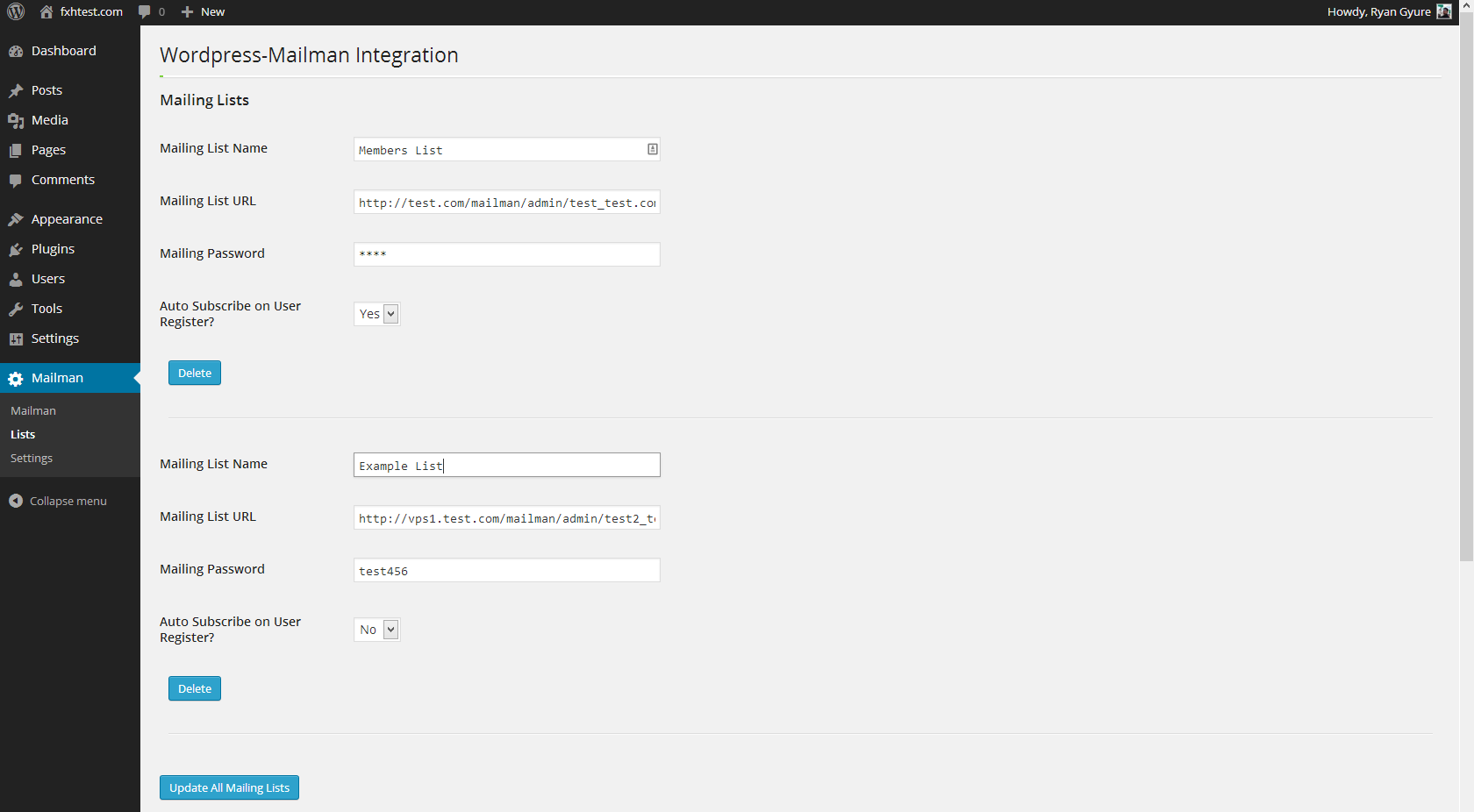Click the Mailing Lists section heading
The height and width of the screenshot is (812, 1474).
(x=204, y=100)
